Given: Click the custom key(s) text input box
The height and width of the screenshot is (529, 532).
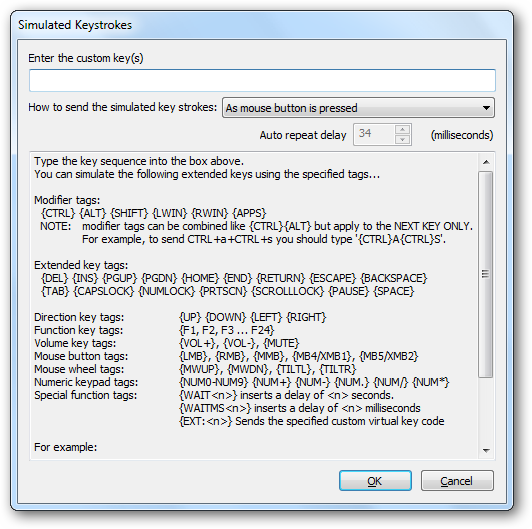Looking at the screenshot, I should coord(262,80).
